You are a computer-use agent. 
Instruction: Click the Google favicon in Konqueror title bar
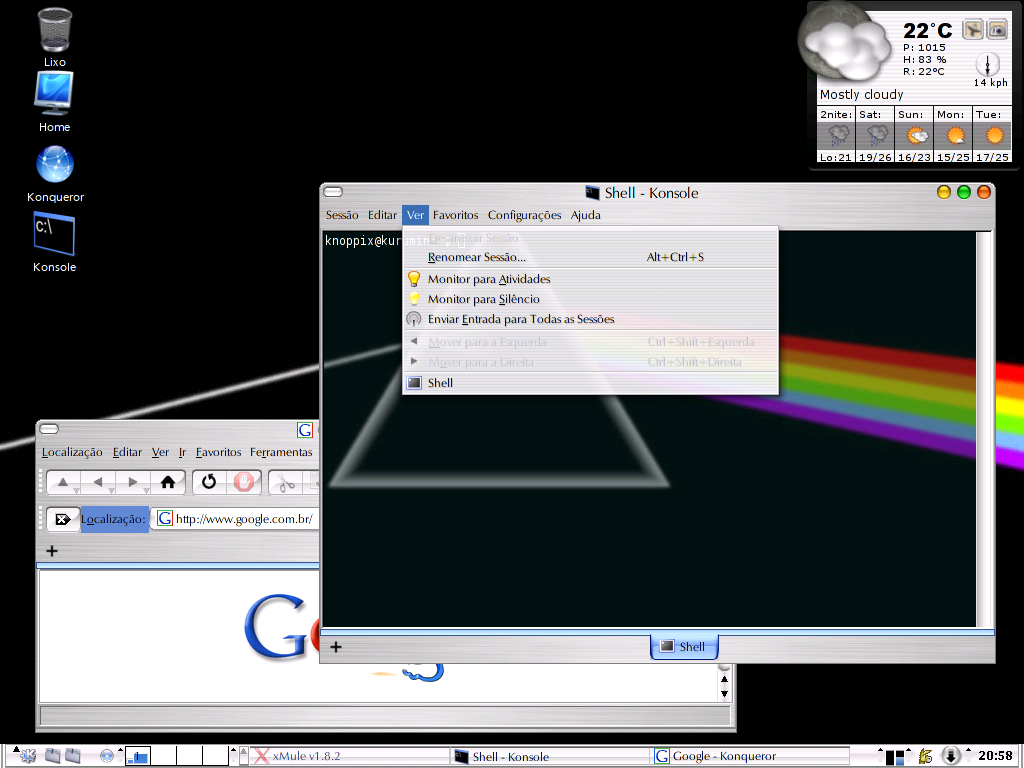[305, 430]
